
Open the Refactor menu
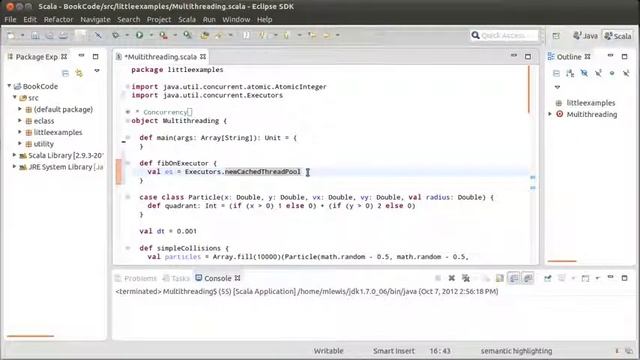click(x=58, y=20)
